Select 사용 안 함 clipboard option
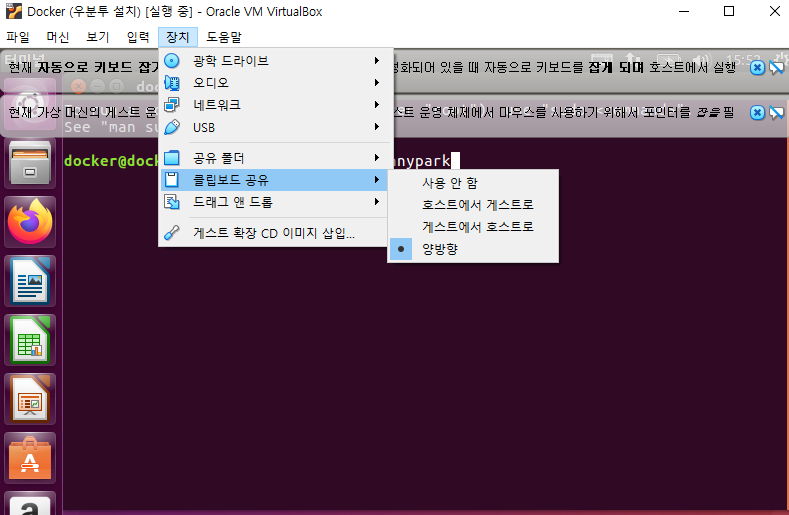 point(474,183)
